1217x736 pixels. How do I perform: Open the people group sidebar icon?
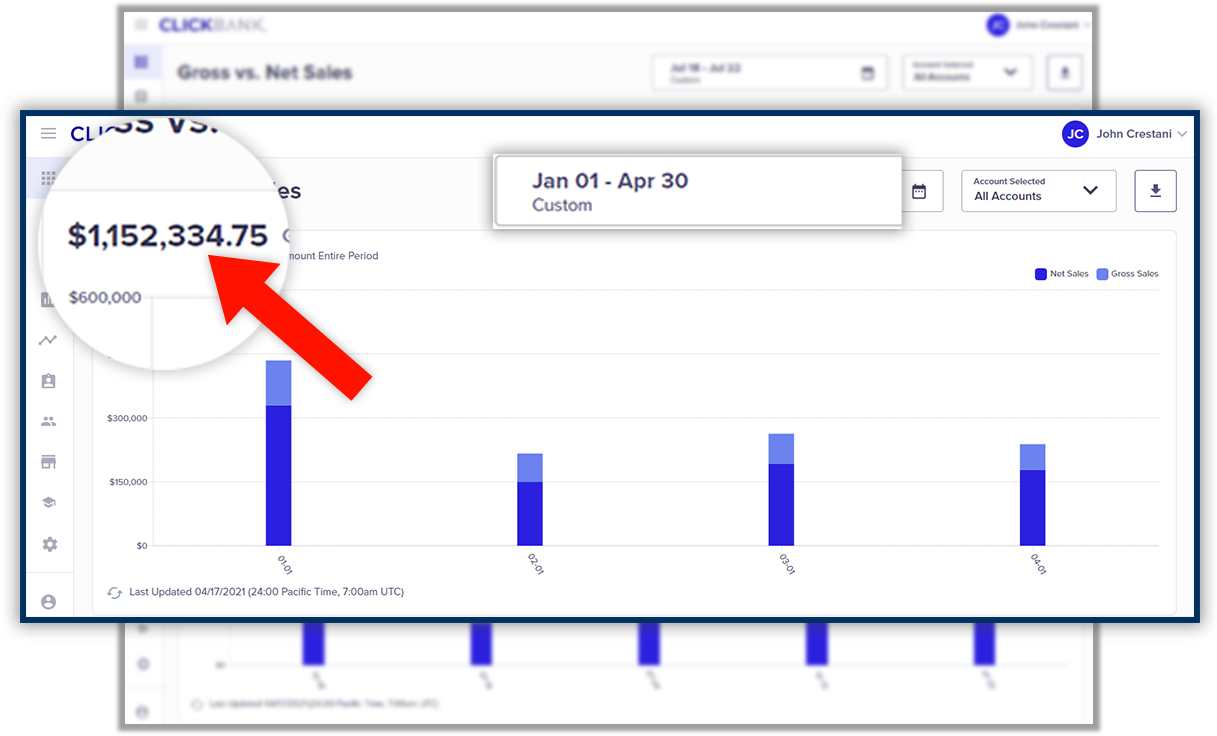[48, 421]
